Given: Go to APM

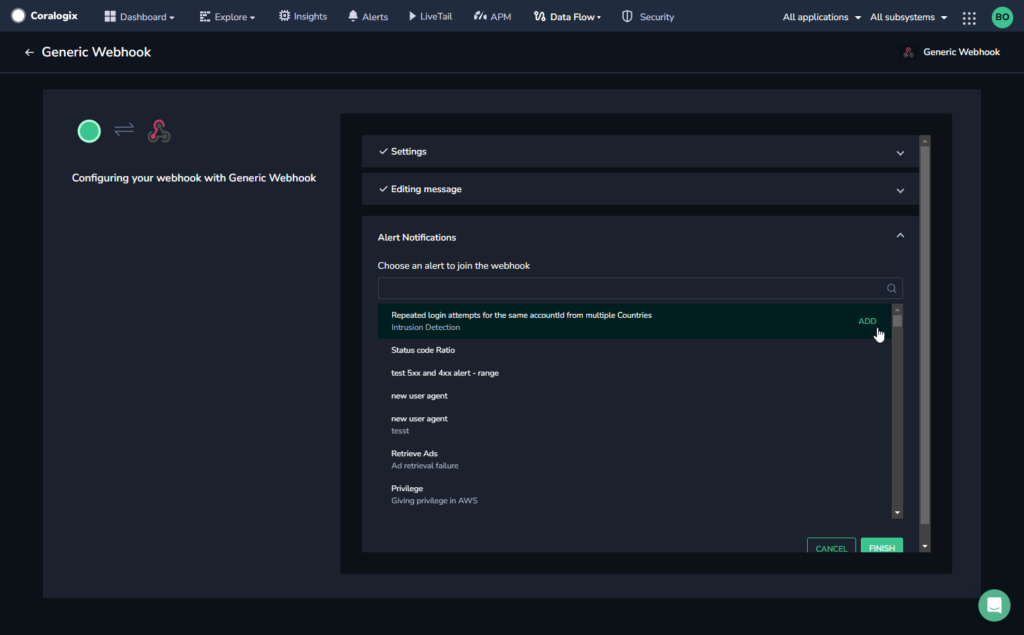Looking at the screenshot, I should (x=492, y=16).
